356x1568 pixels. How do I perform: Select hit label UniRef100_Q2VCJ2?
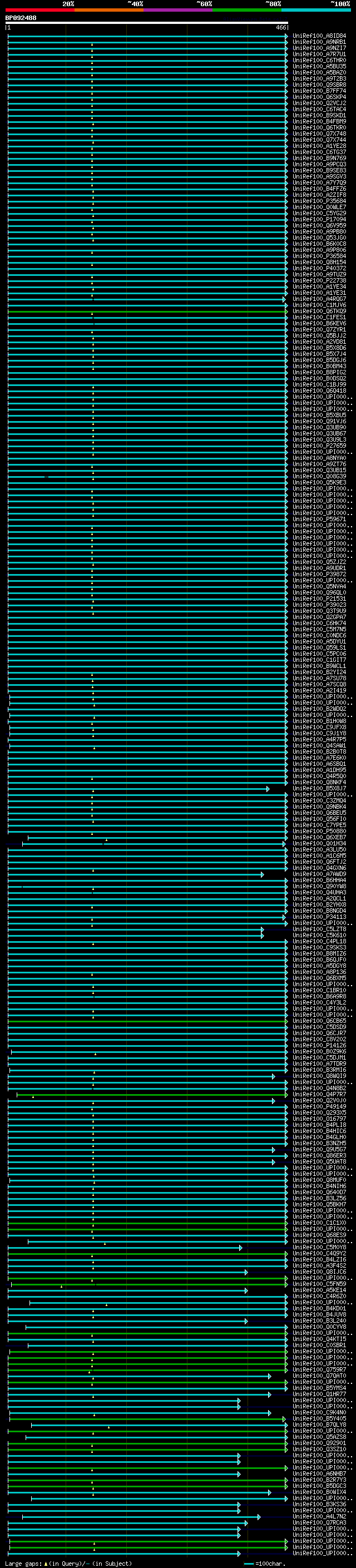click(x=319, y=103)
